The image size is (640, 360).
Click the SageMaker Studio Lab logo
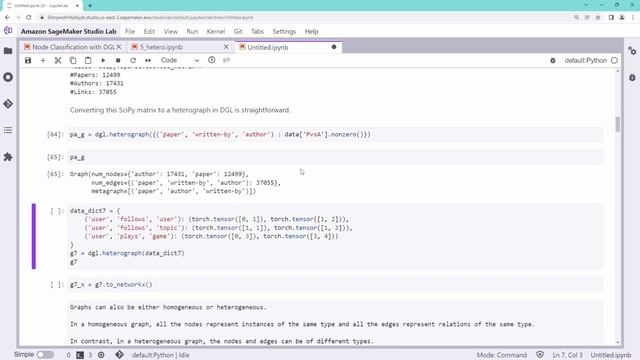pyautogui.click(x=8, y=31)
